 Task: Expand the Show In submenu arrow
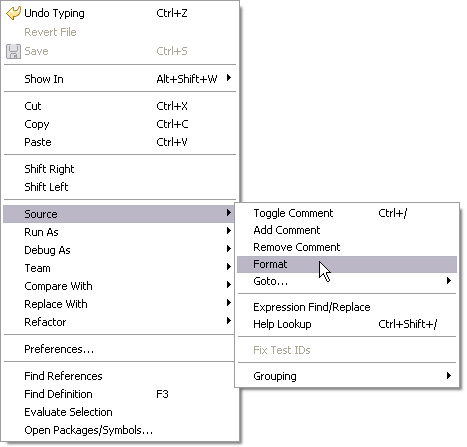[x=229, y=78]
